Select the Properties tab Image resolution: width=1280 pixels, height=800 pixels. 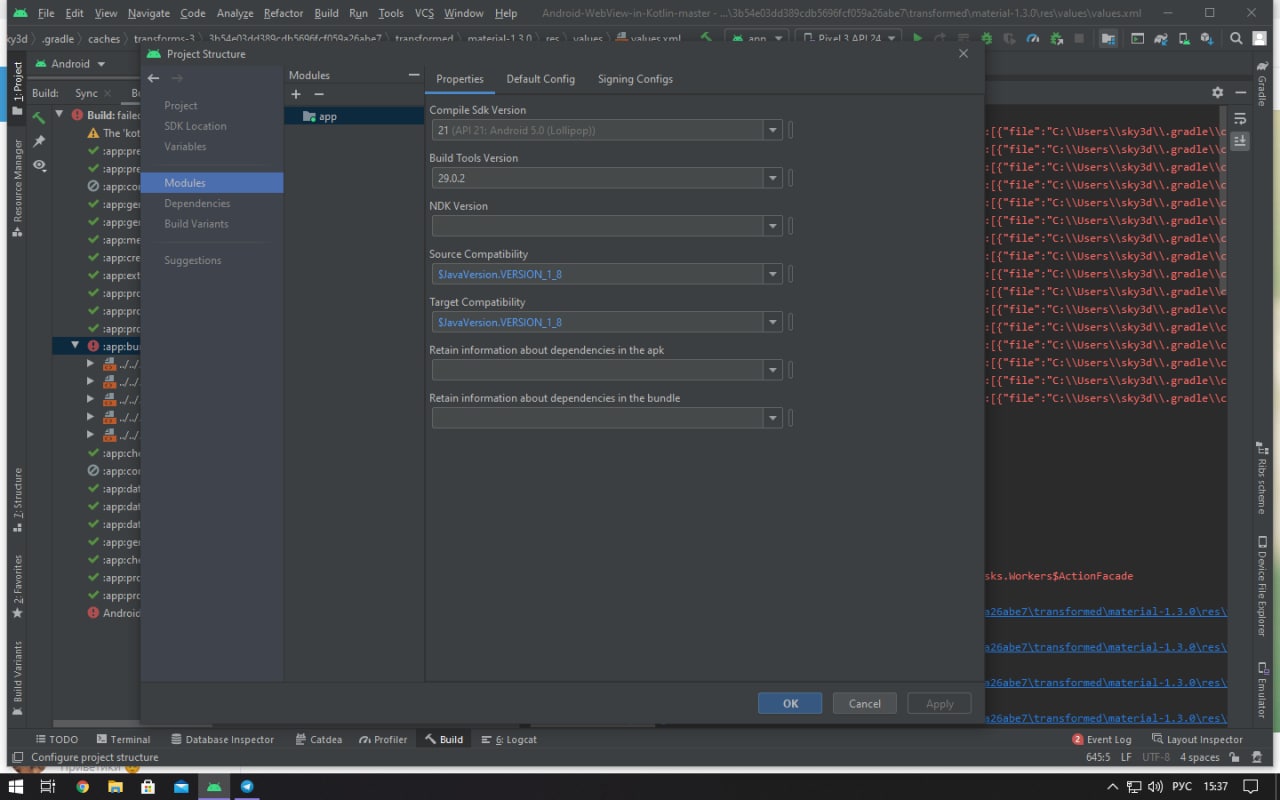[460, 79]
